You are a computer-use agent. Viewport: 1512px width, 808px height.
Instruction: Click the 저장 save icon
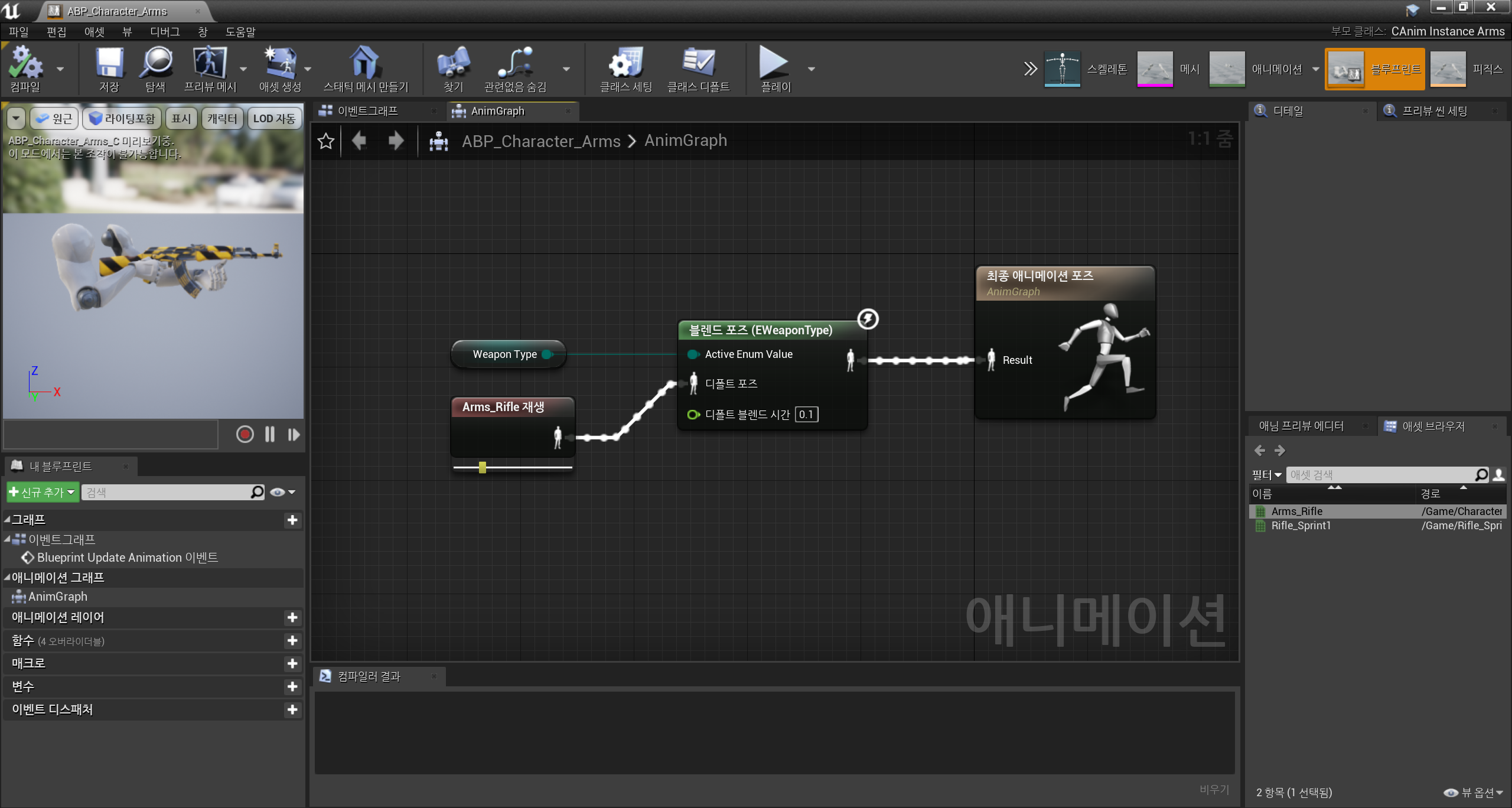click(109, 63)
